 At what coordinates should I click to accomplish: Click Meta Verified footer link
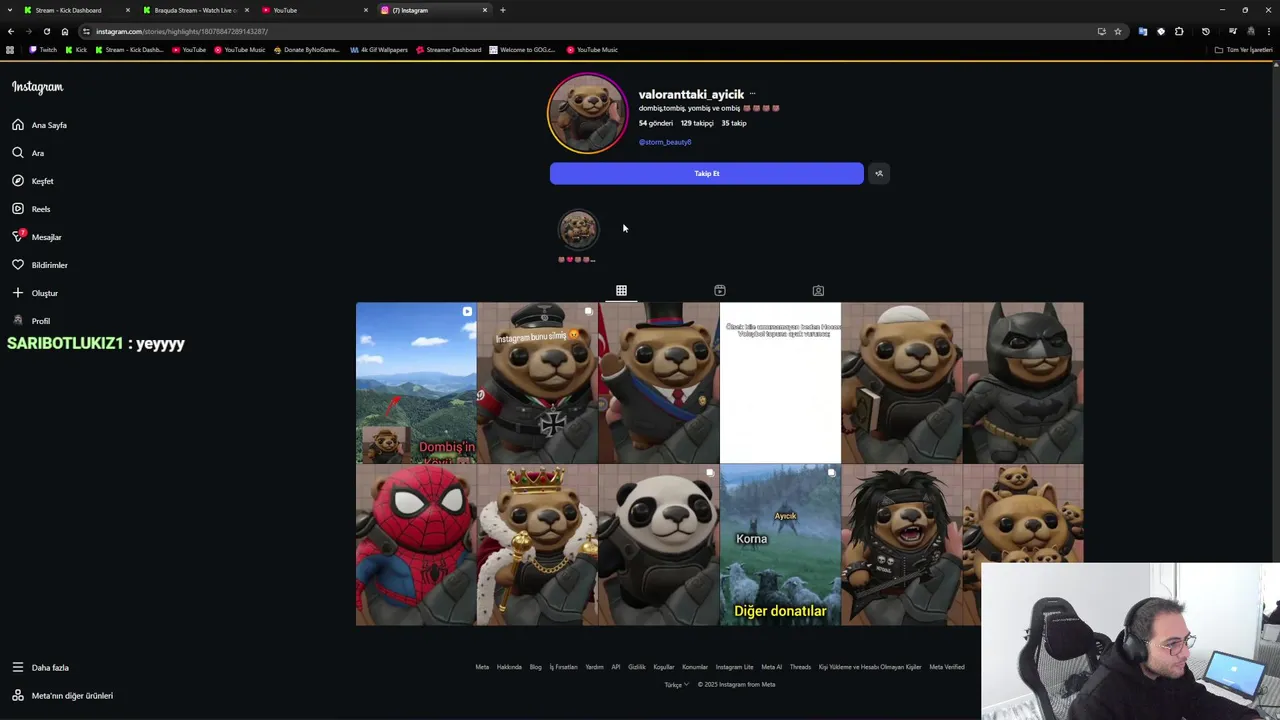(x=947, y=667)
